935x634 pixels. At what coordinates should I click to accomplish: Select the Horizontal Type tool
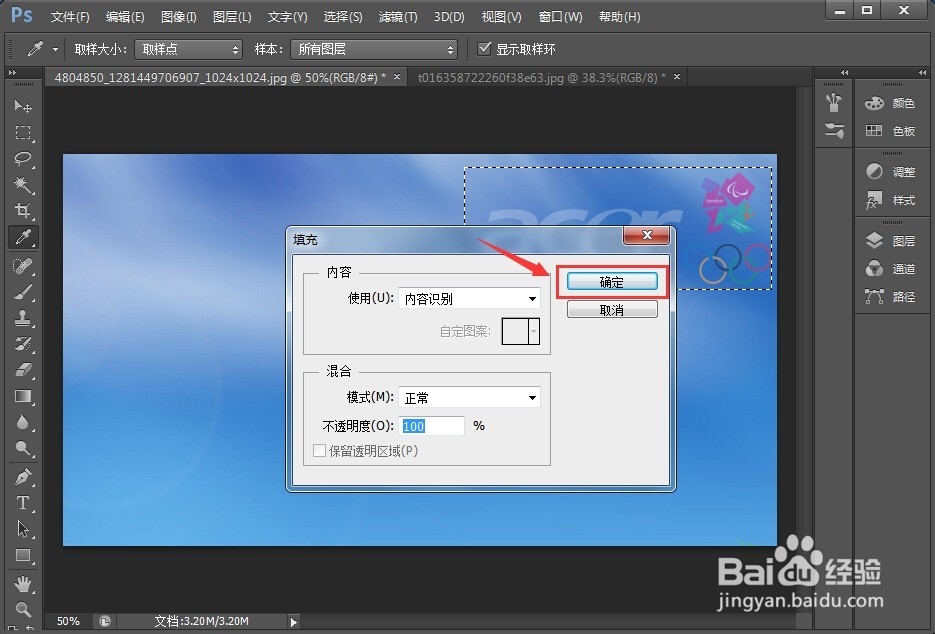click(24, 503)
